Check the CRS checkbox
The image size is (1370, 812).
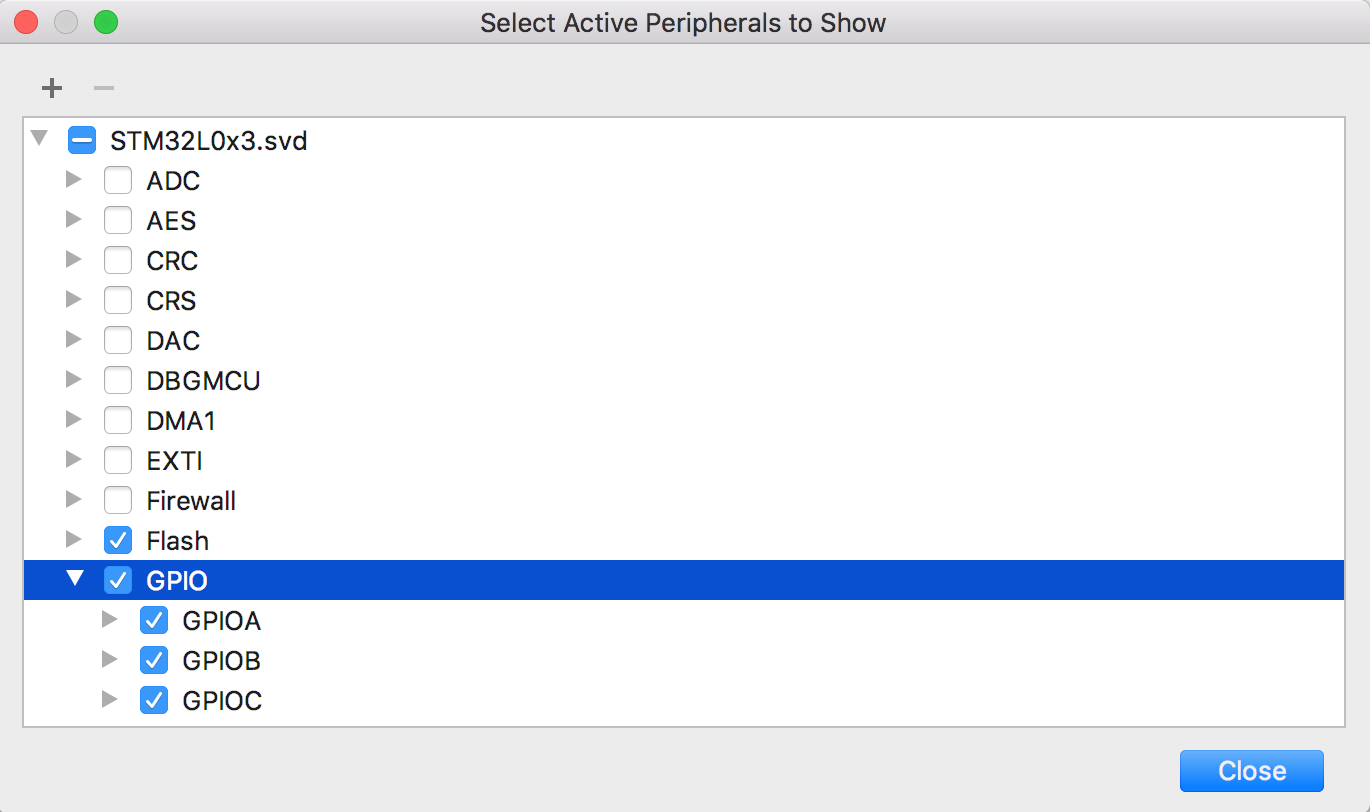pos(118,301)
